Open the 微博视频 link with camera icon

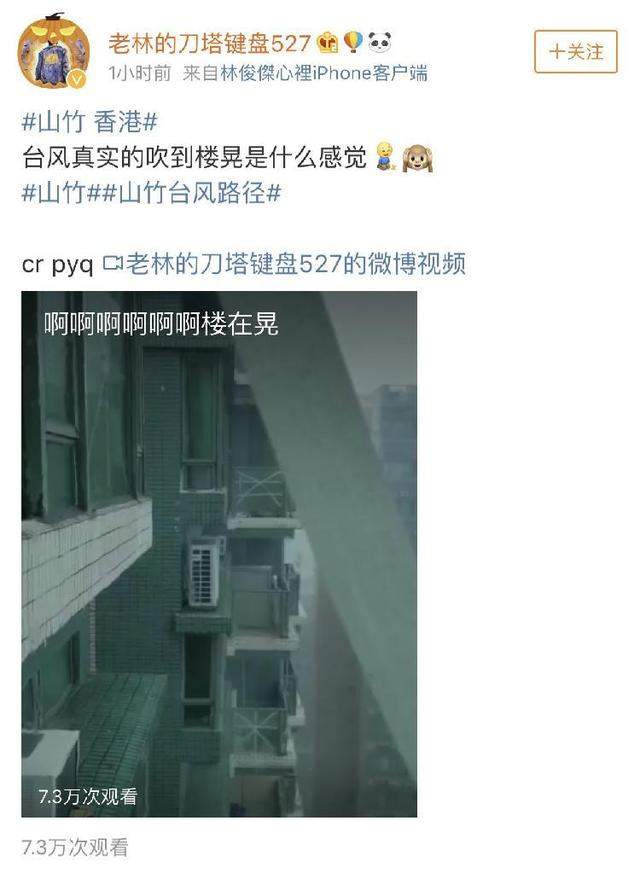click(284, 264)
